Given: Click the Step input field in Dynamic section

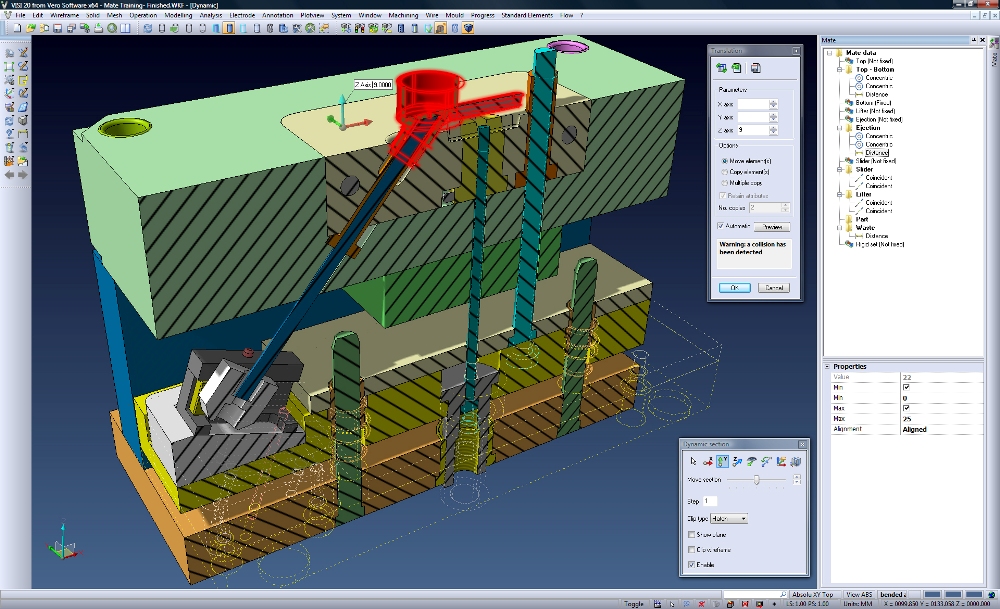Looking at the screenshot, I should 710,501.
